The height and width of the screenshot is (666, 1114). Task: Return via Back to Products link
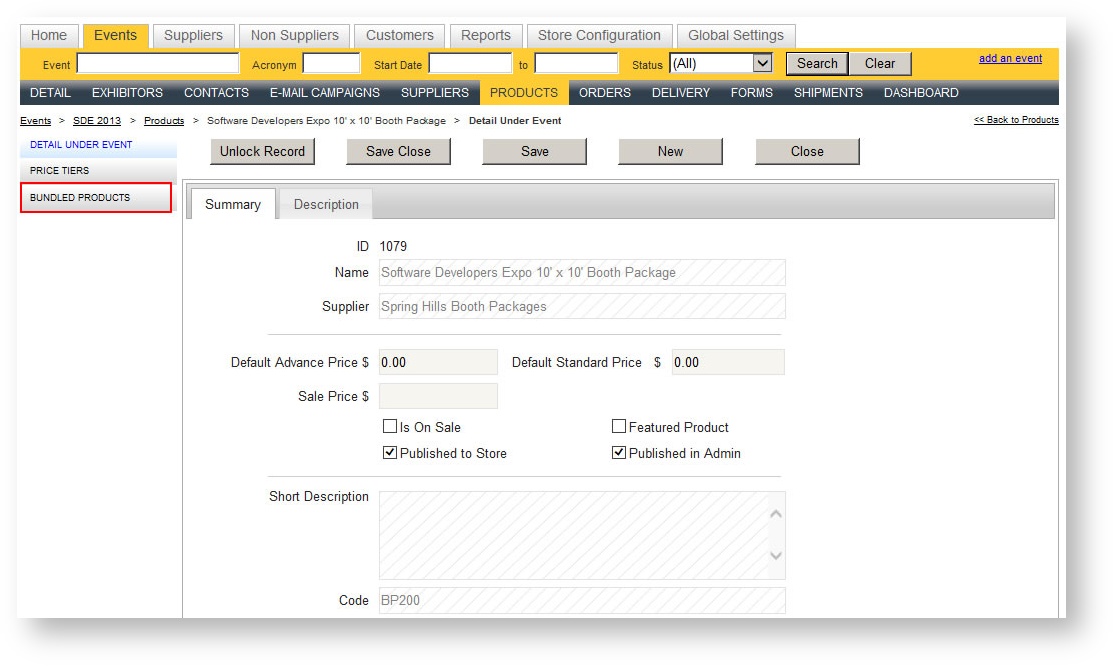(x=1016, y=120)
